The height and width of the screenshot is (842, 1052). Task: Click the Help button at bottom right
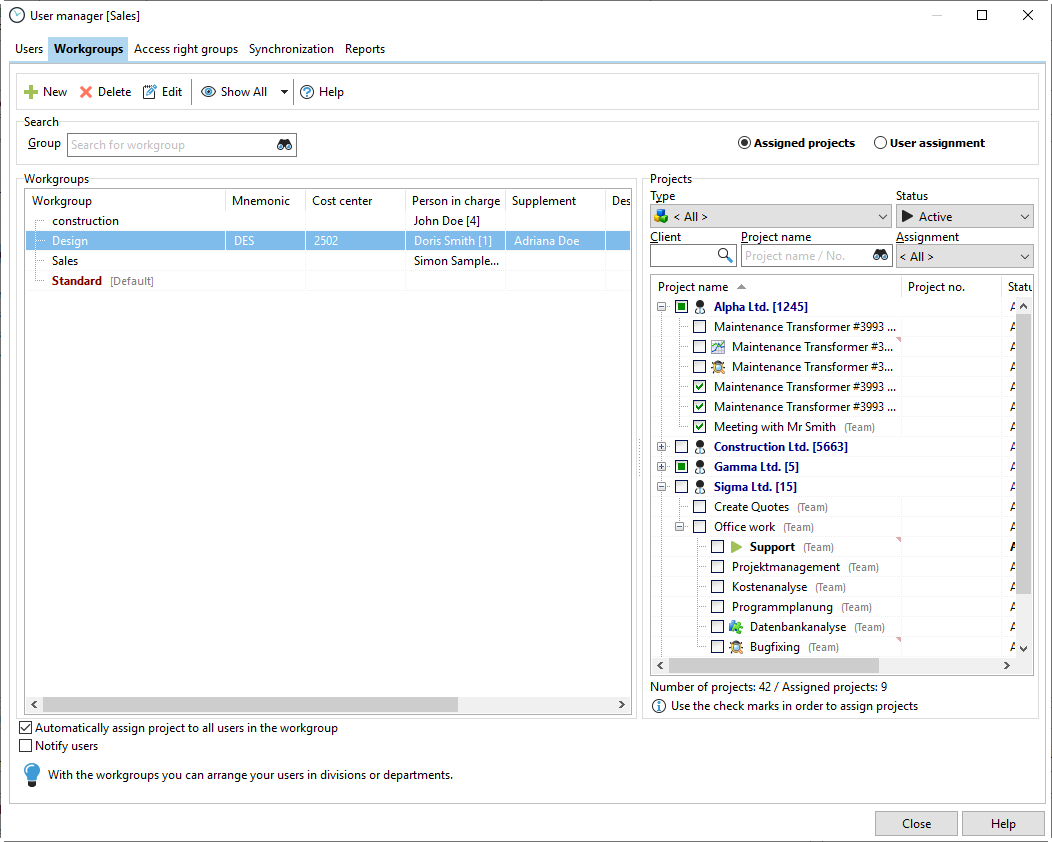[1002, 824]
